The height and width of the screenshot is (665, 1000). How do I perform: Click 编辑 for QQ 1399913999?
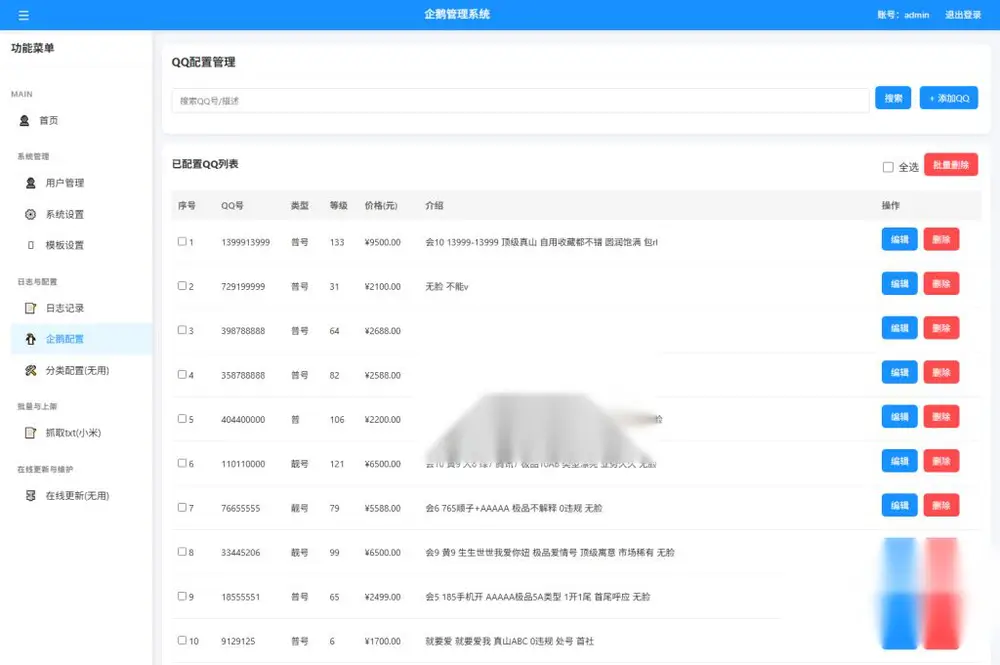click(899, 239)
